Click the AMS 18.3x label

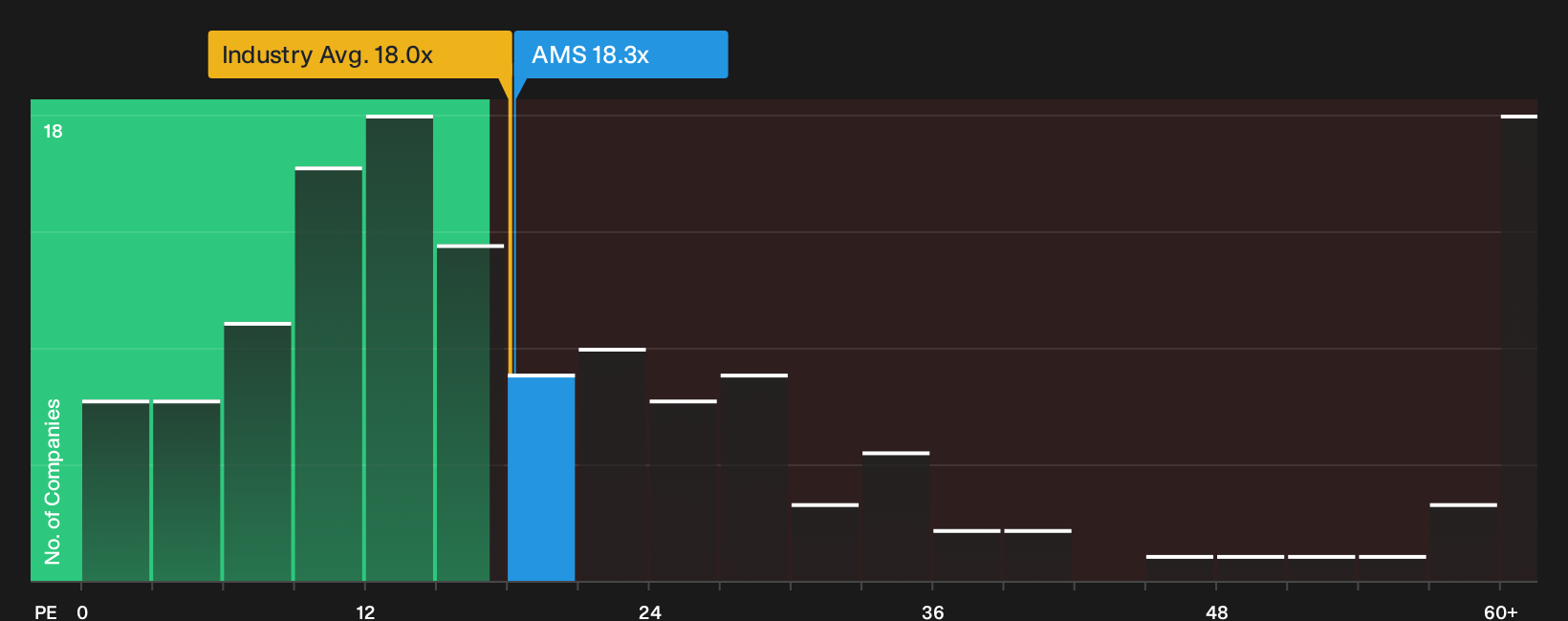621,54
